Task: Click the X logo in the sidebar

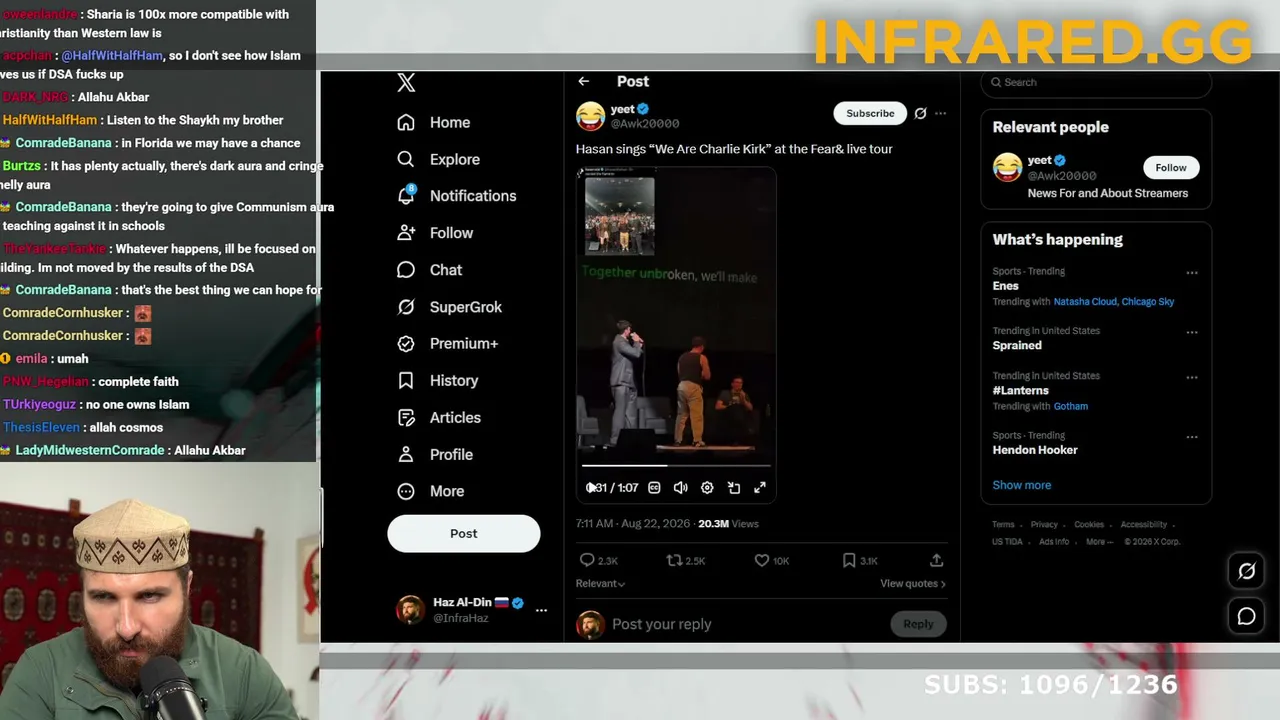Action: [x=406, y=83]
